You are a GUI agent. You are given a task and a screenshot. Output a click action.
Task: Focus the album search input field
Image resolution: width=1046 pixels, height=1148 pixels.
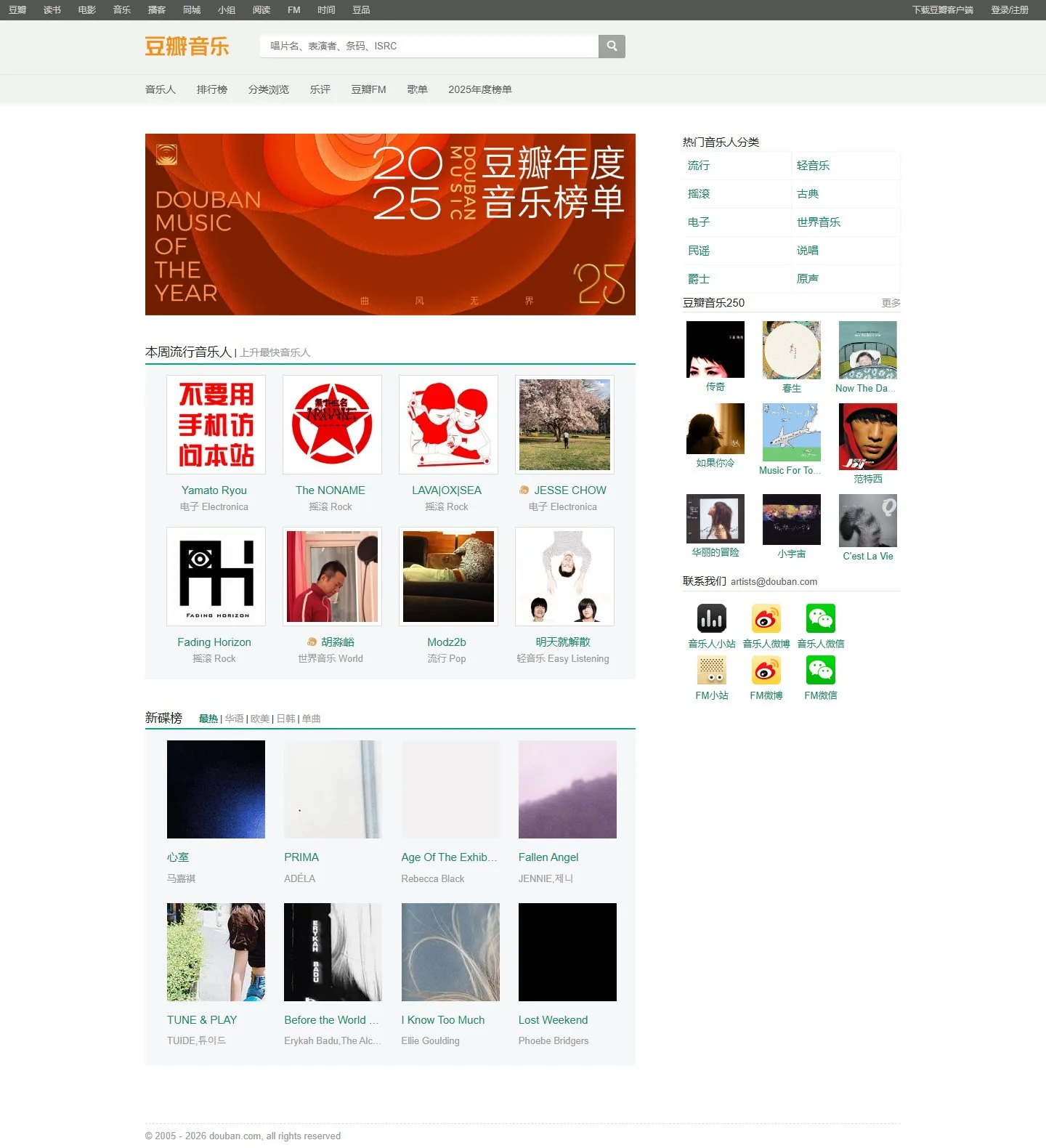(429, 46)
